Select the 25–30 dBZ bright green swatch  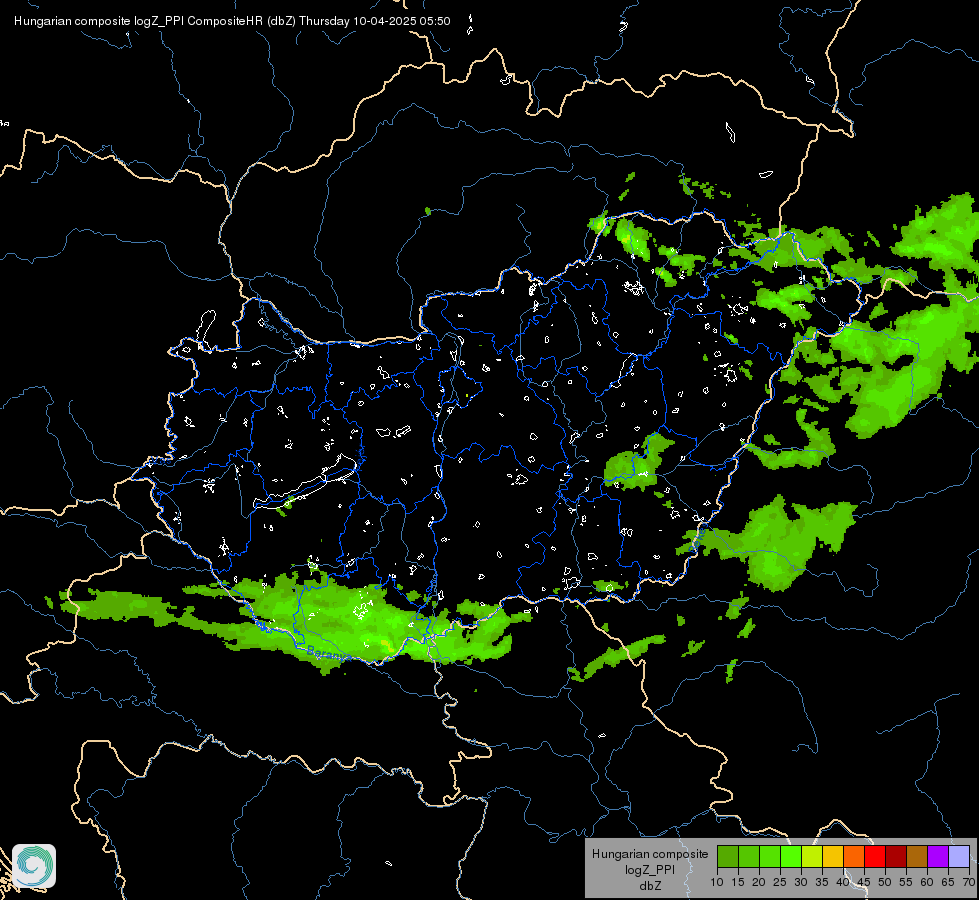pyautogui.click(x=790, y=856)
